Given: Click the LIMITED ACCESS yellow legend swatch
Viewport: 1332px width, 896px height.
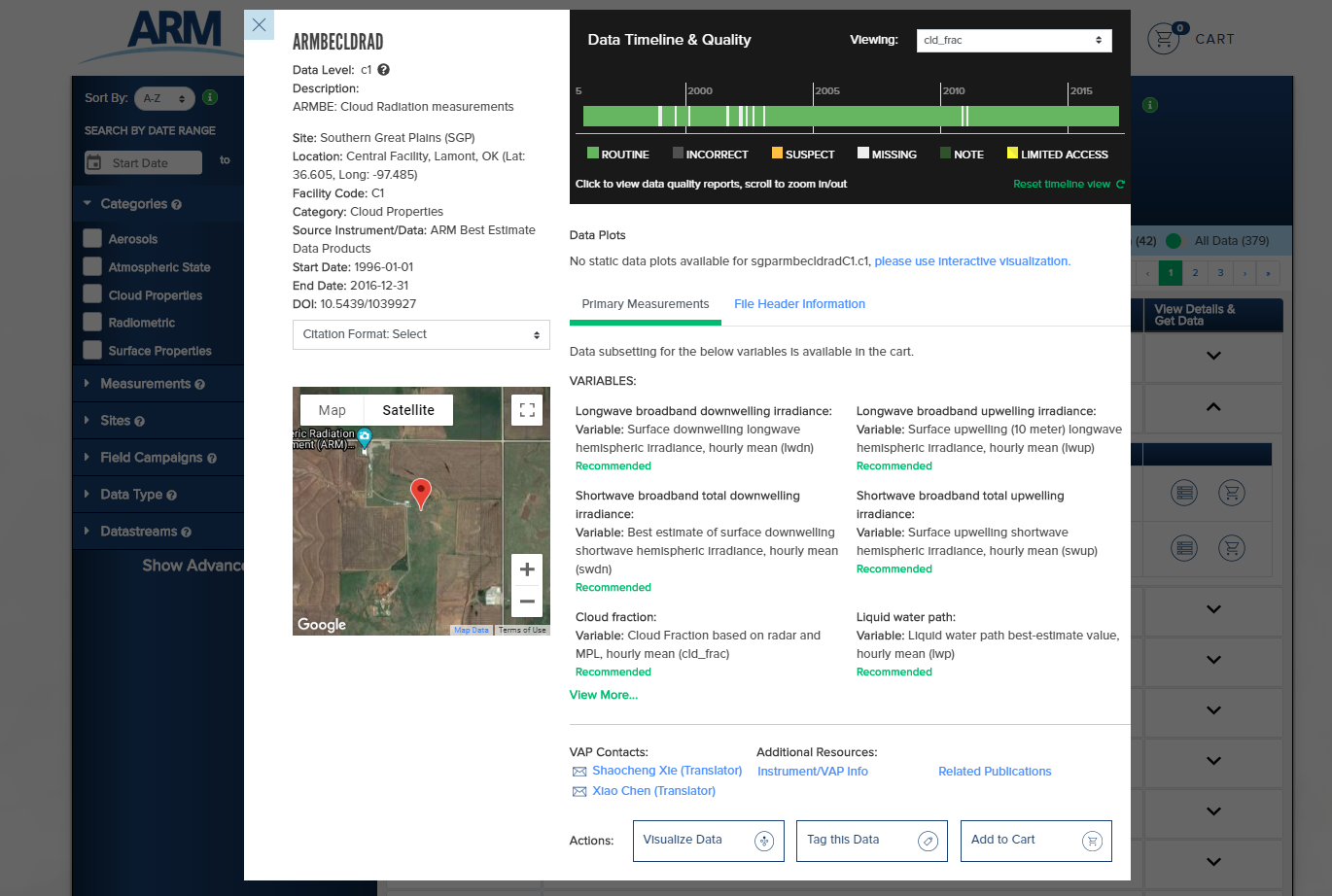Looking at the screenshot, I should [x=1012, y=153].
